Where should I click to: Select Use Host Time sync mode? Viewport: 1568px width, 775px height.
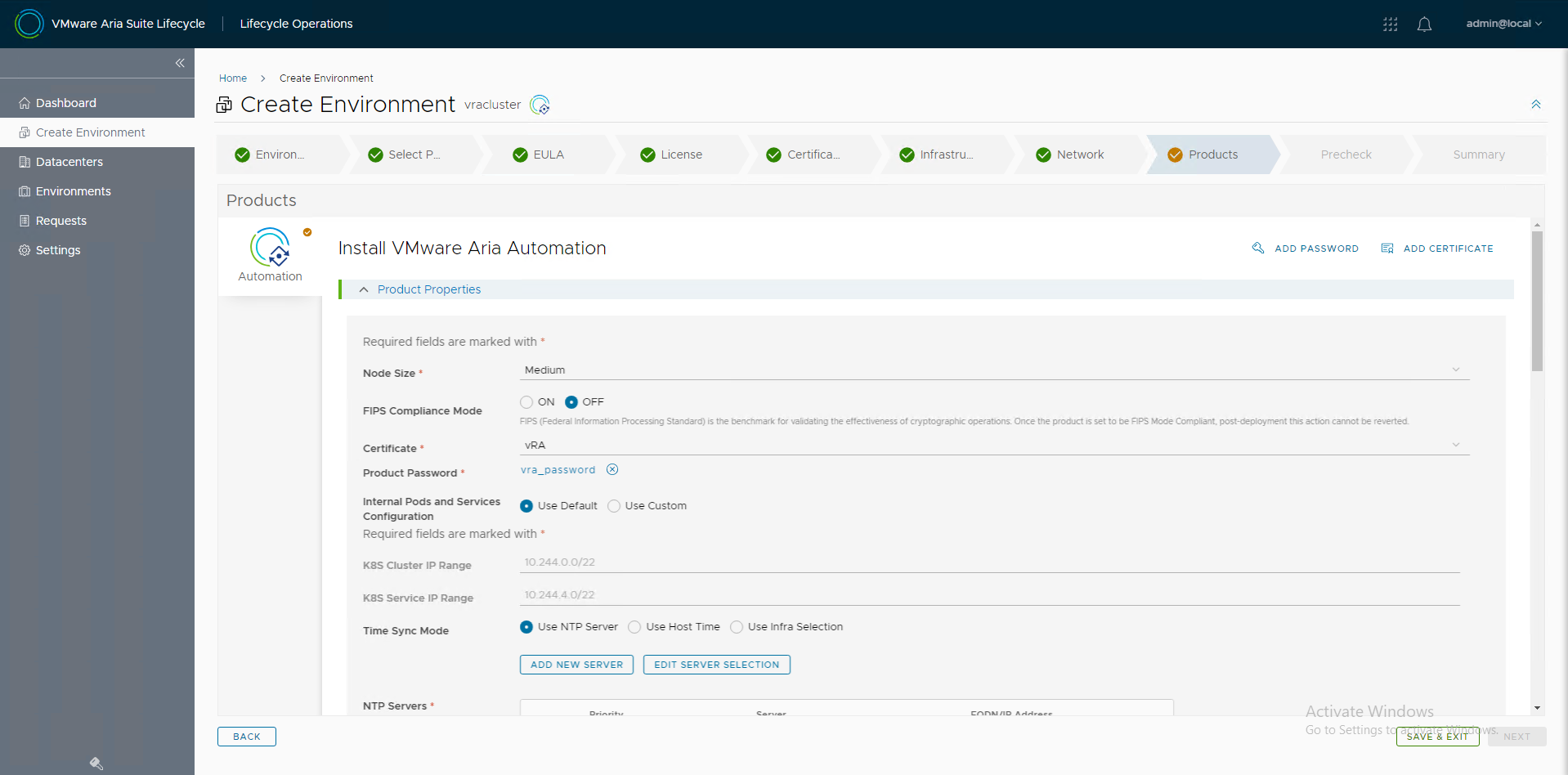(634, 627)
